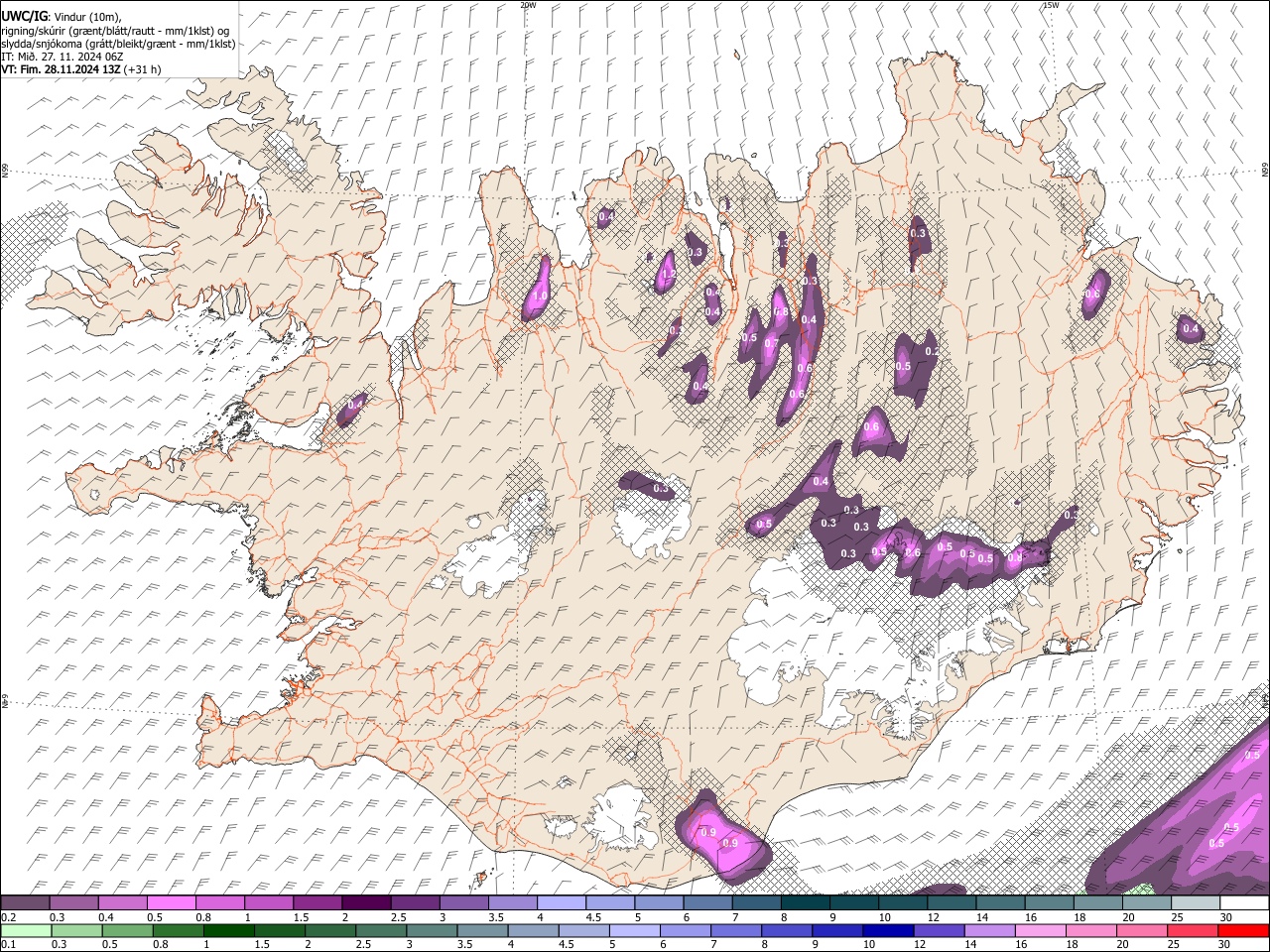This screenshot has width=1270, height=952.
Task: Click the westernmost 0.4 snowfall patch
Action: click(x=353, y=407)
